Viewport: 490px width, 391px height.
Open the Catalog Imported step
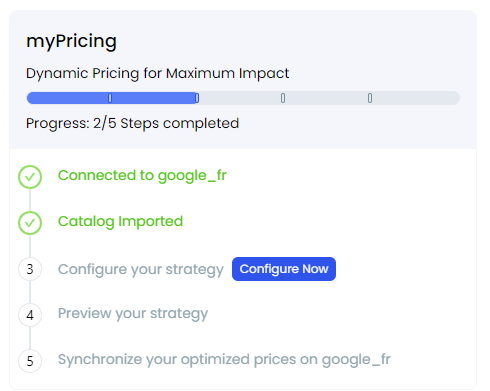[120, 221]
